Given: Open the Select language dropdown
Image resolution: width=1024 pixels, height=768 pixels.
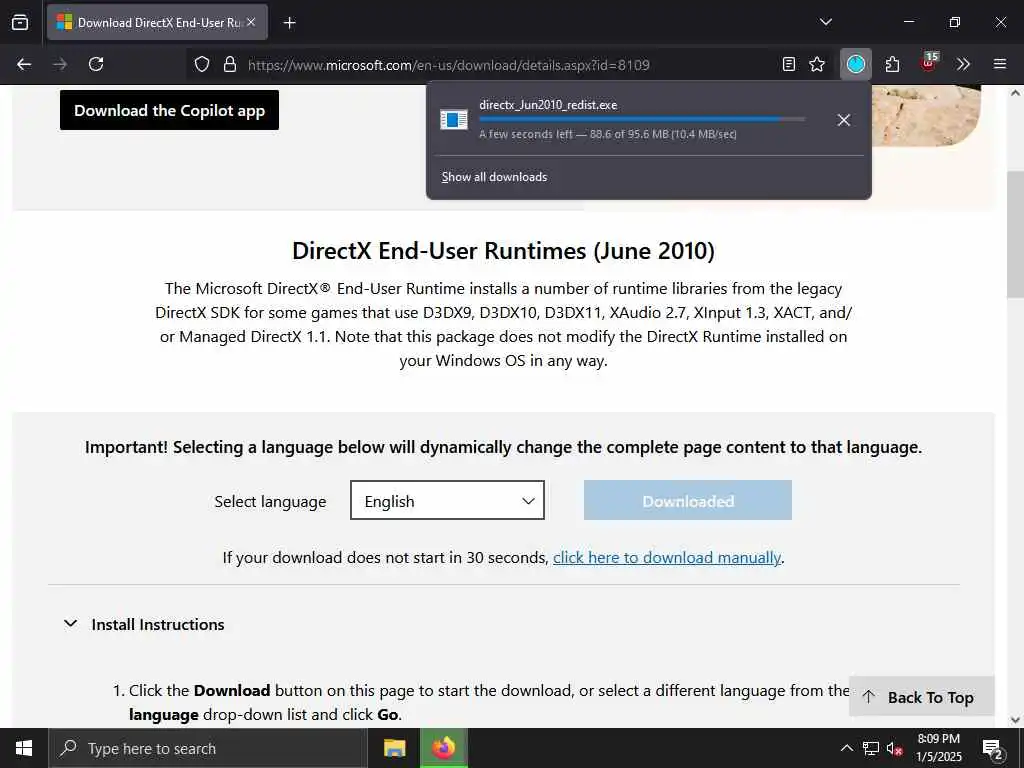Looking at the screenshot, I should click(x=447, y=500).
